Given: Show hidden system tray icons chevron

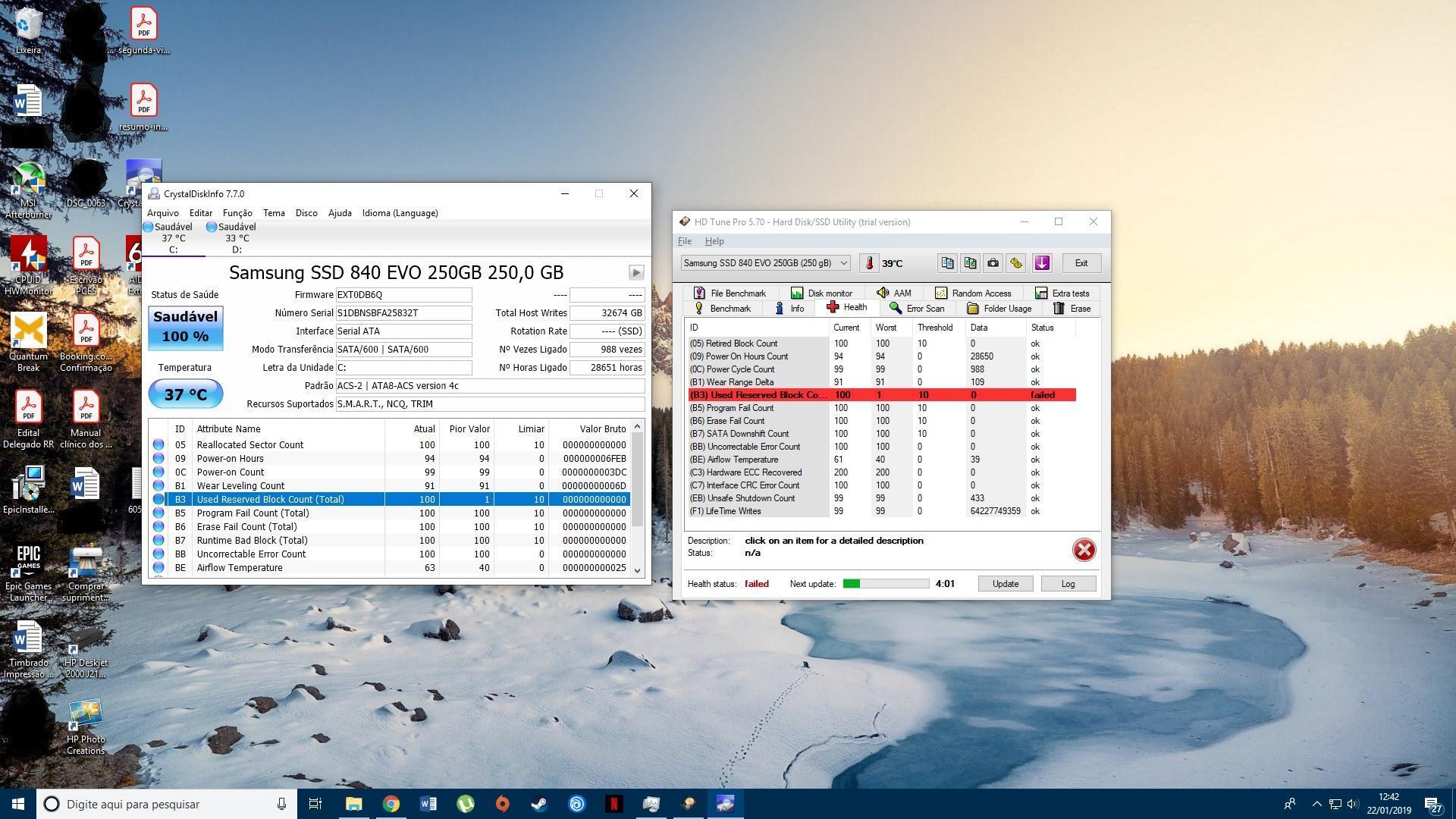Looking at the screenshot, I should click(x=1316, y=804).
